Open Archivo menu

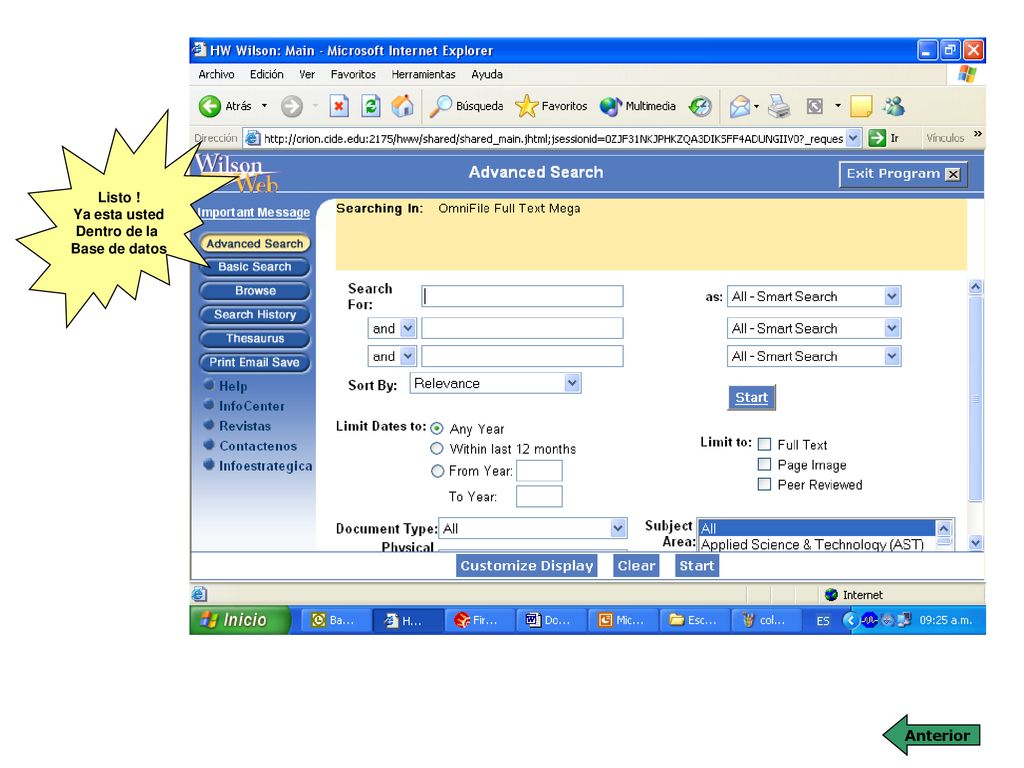216,74
